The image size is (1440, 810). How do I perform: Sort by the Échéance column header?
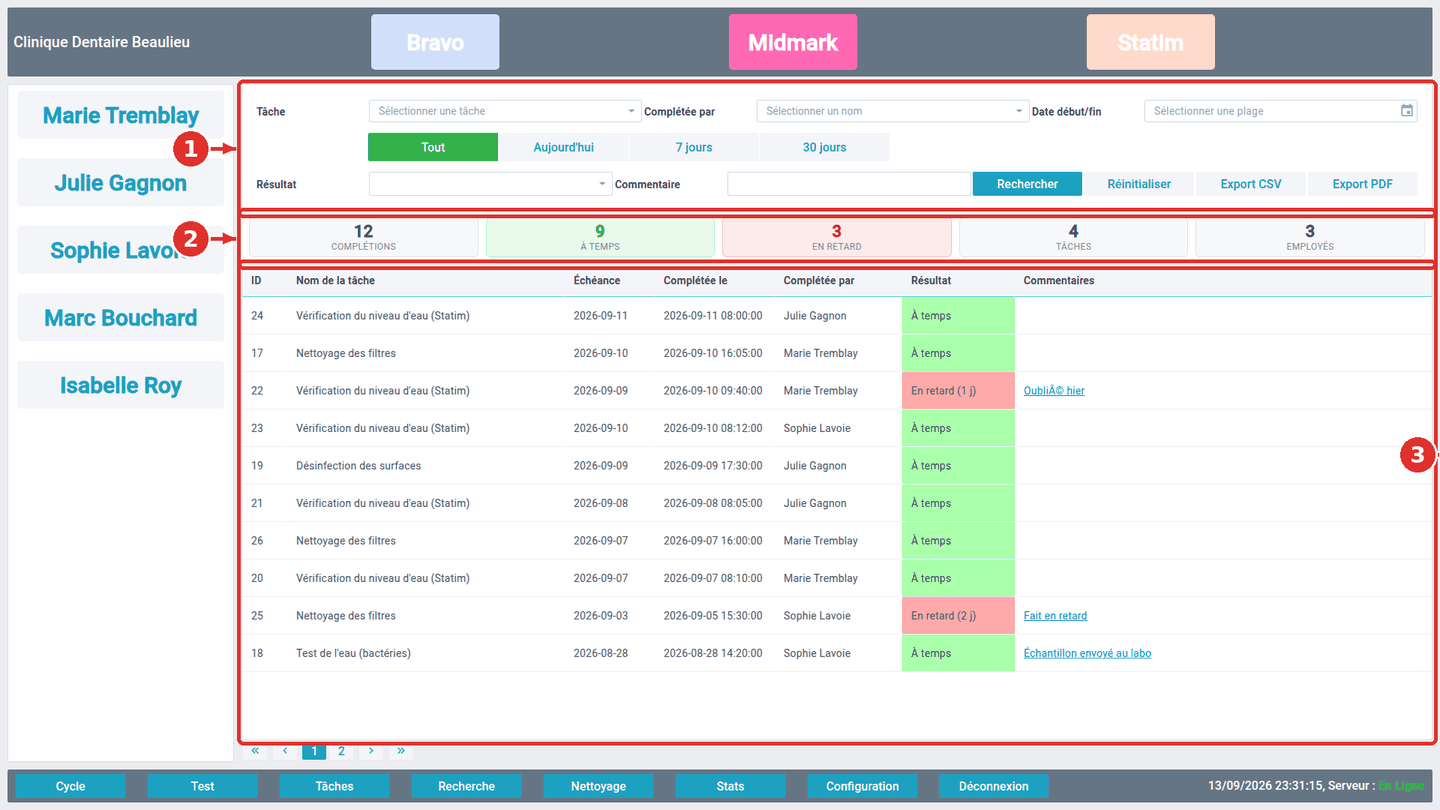pyautogui.click(x=597, y=281)
